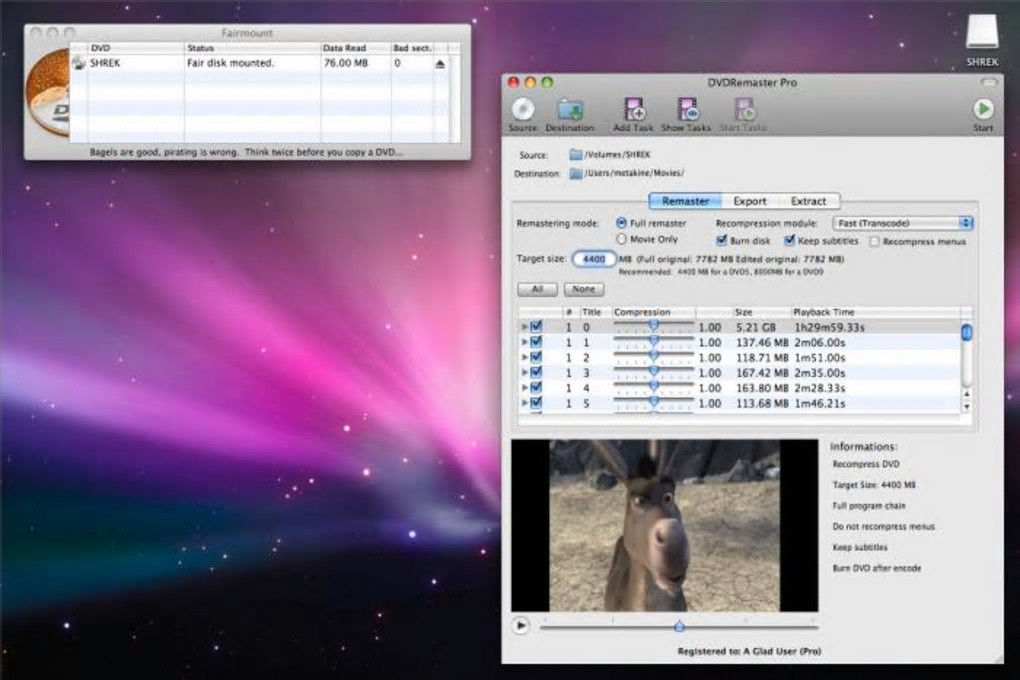Expand the title 2 row triangle
This screenshot has height=680, width=1020.
524,357
